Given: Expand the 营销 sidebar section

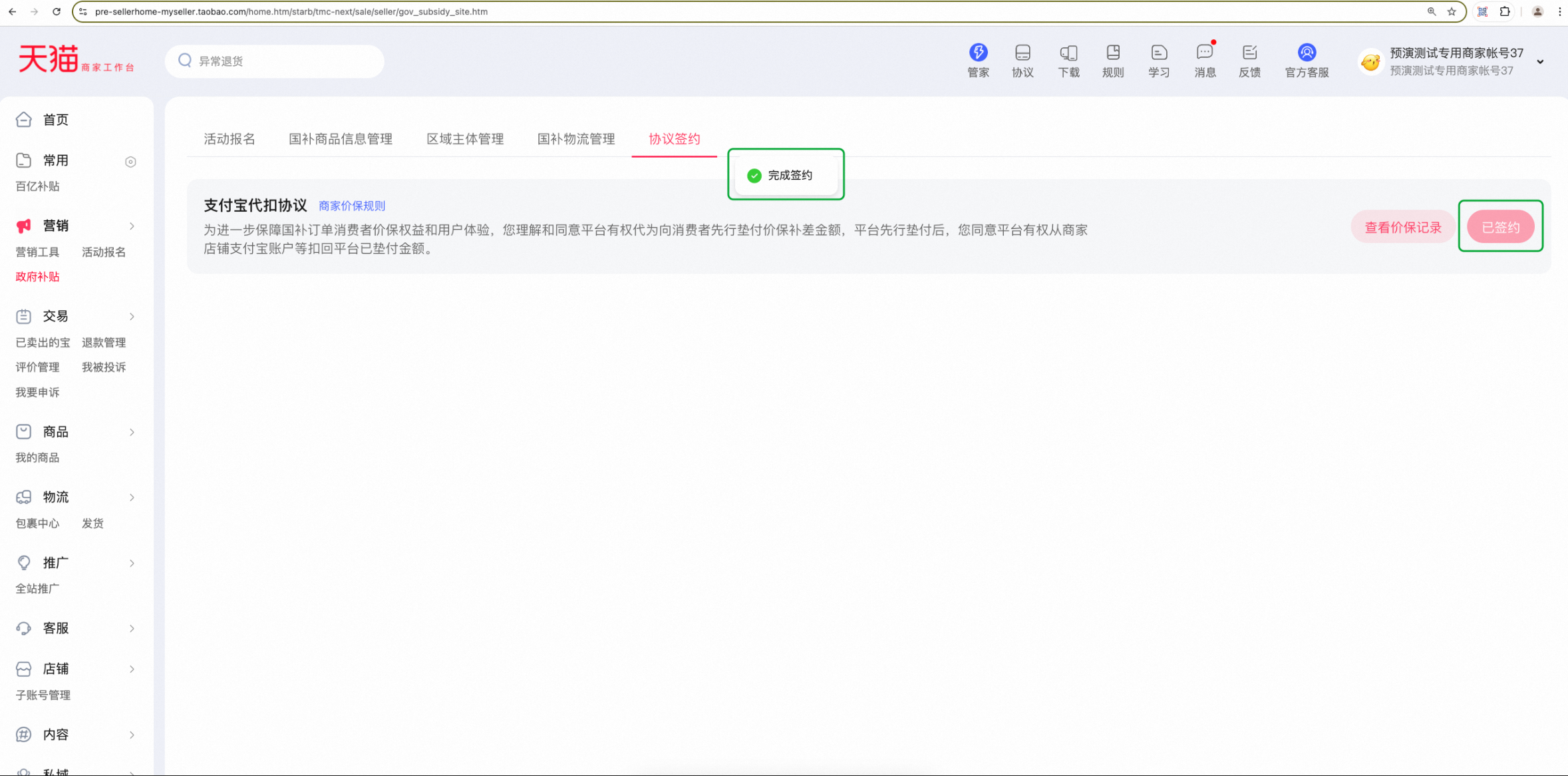Looking at the screenshot, I should coord(132,226).
